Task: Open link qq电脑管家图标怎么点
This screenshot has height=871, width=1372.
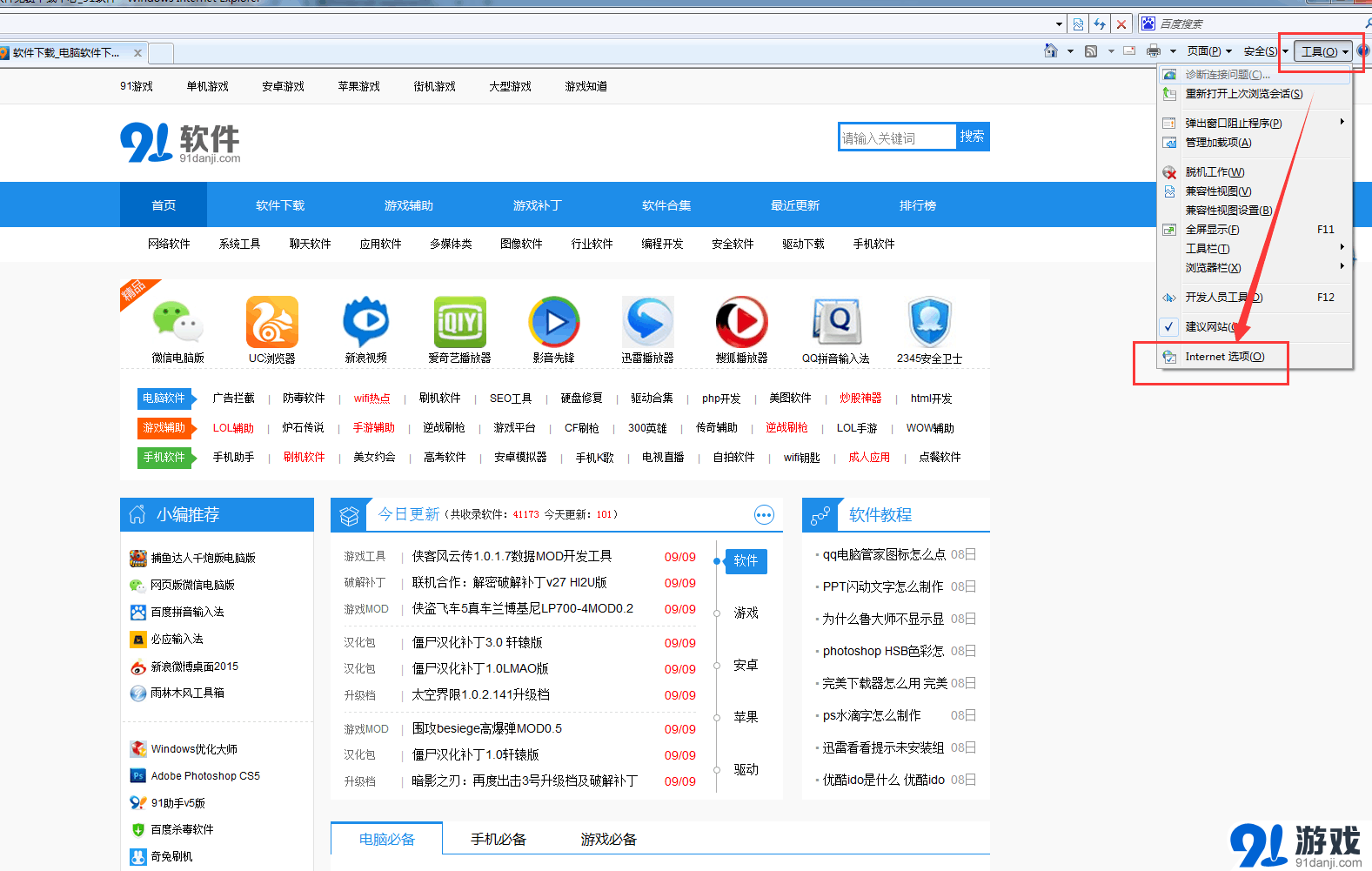Action: pyautogui.click(x=884, y=554)
